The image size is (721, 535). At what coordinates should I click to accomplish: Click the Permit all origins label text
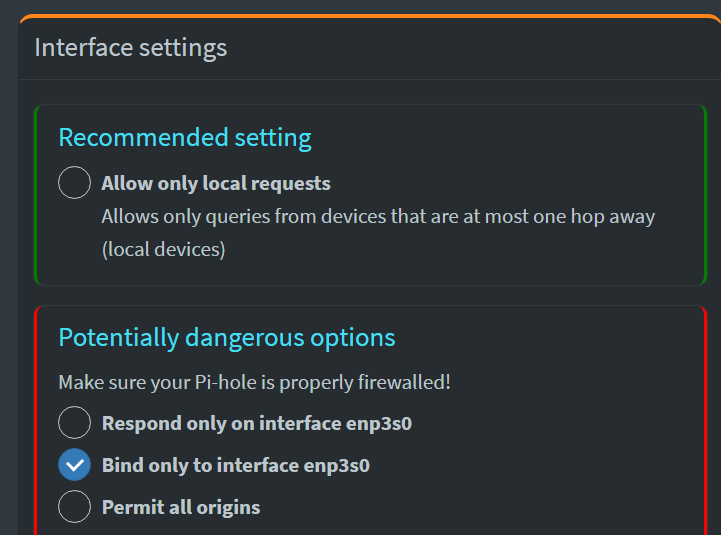[x=181, y=507]
